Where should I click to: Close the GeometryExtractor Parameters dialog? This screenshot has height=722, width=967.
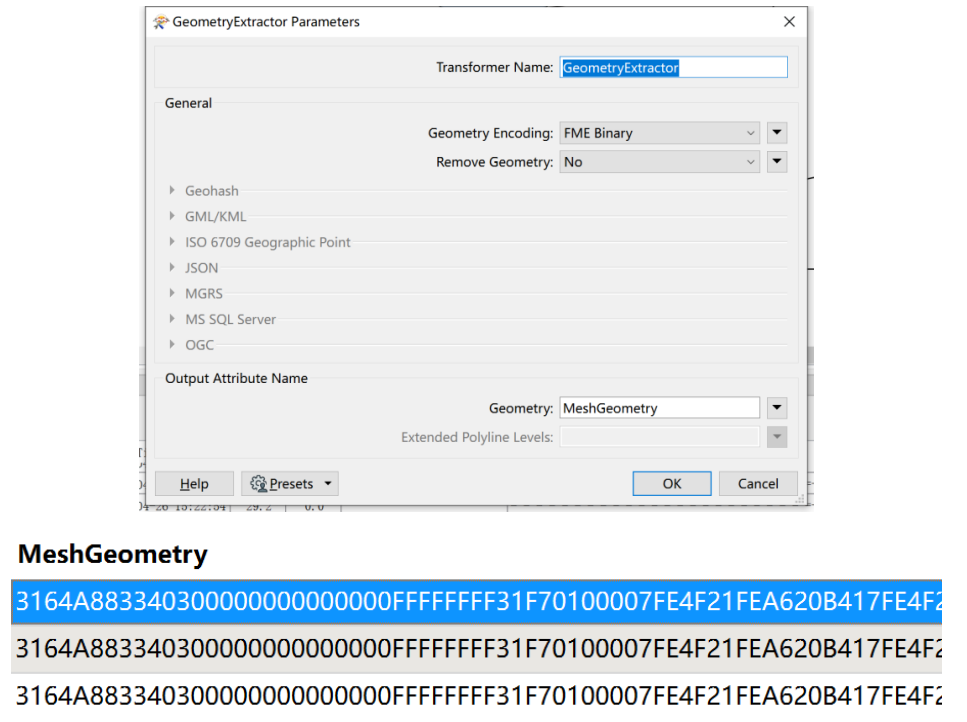[x=789, y=22]
